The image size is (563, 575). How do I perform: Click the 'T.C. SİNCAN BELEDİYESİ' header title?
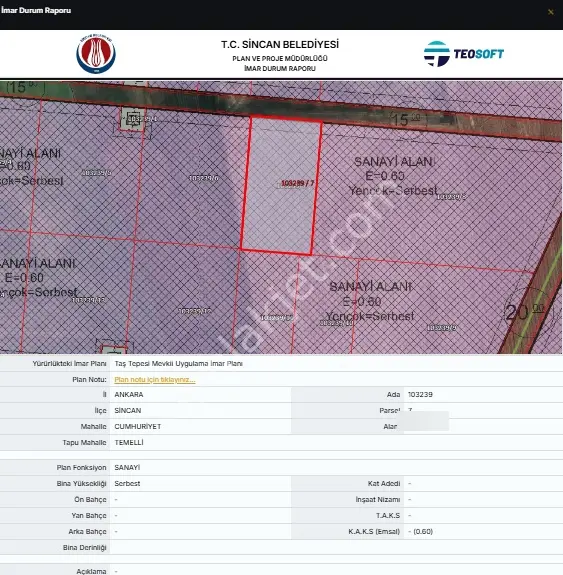pyautogui.click(x=280, y=44)
